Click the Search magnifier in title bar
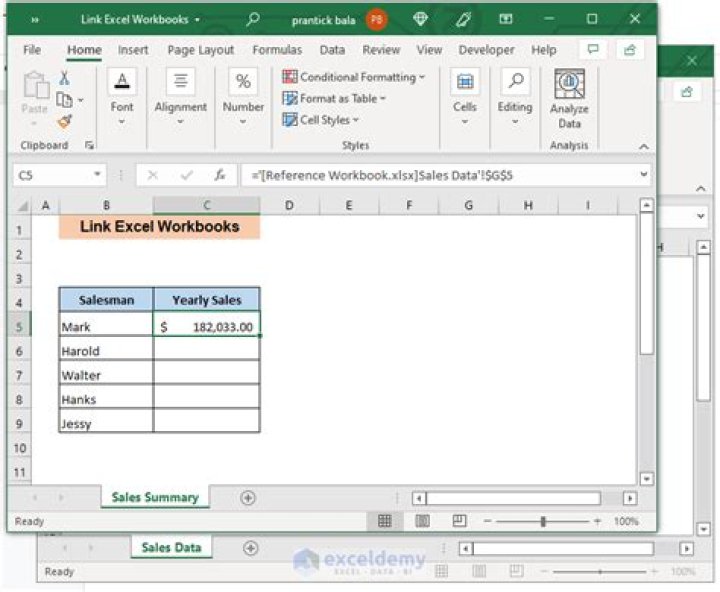 (253, 19)
